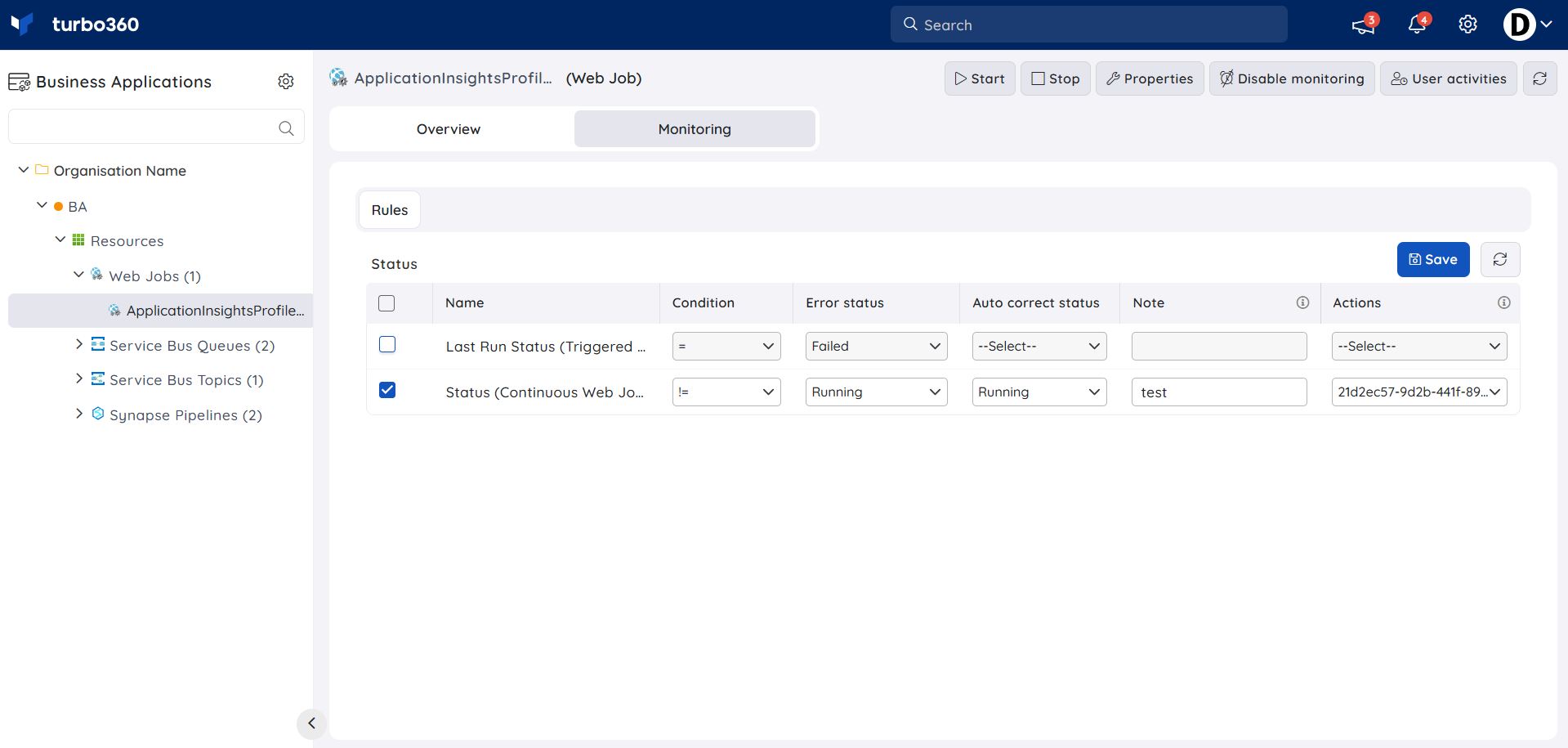Check the Last Run Status rule checkbox
The width and height of the screenshot is (1568, 748).
(x=387, y=345)
